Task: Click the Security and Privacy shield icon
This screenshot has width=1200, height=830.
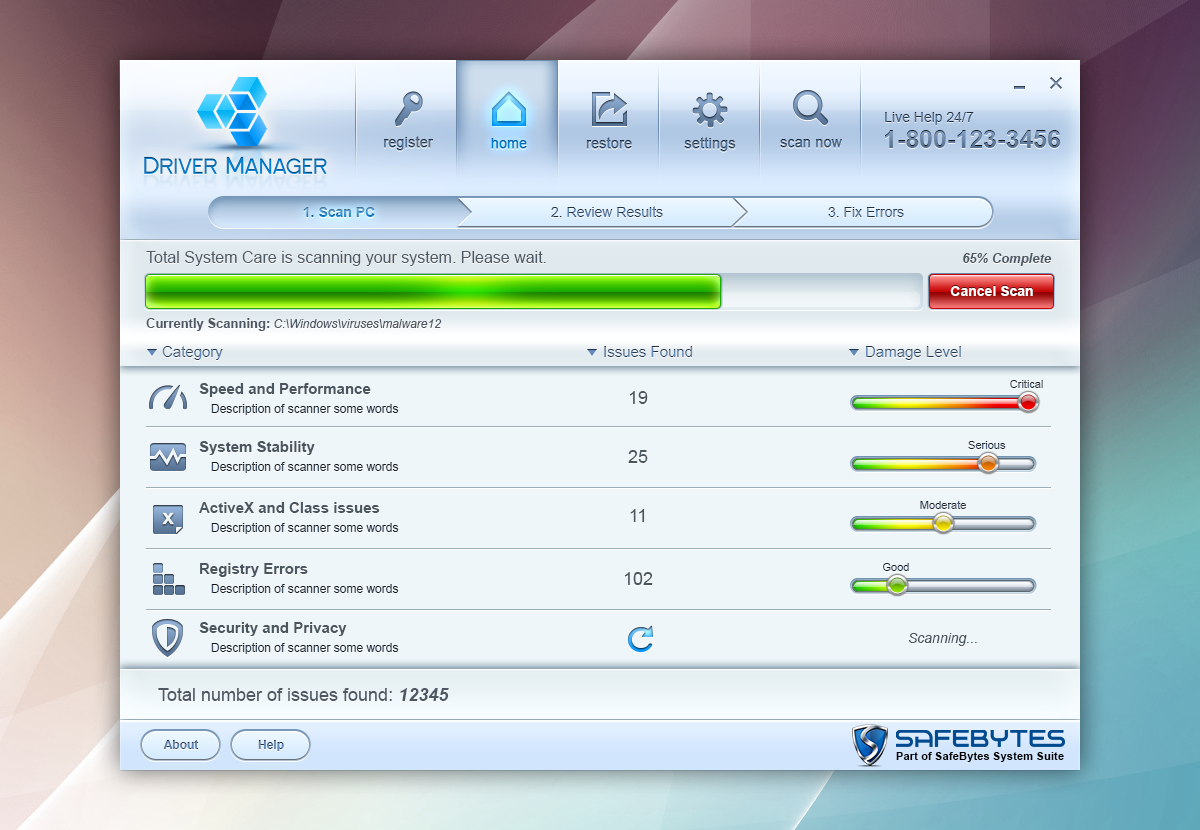Action: [x=167, y=638]
